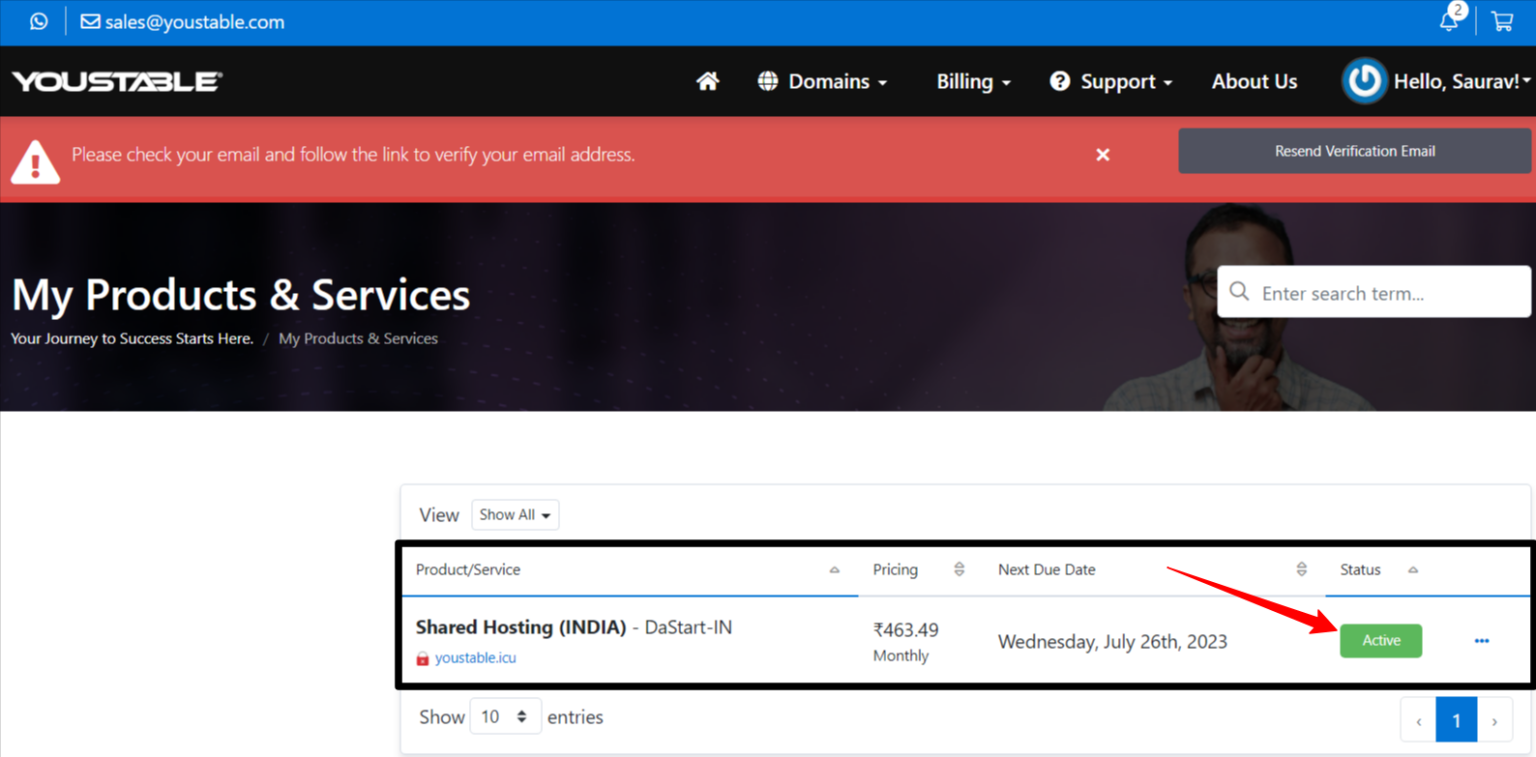Click the magnifier search icon
Viewport: 1536px width, 757px height.
click(1239, 292)
